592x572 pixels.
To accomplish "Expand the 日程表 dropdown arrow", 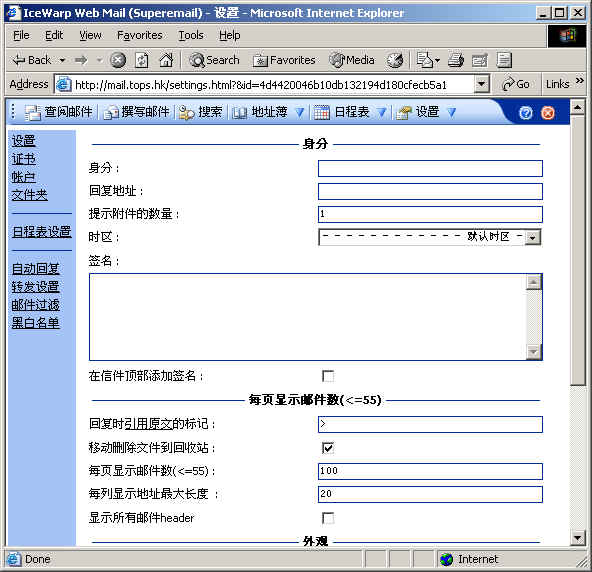I will click(x=381, y=113).
